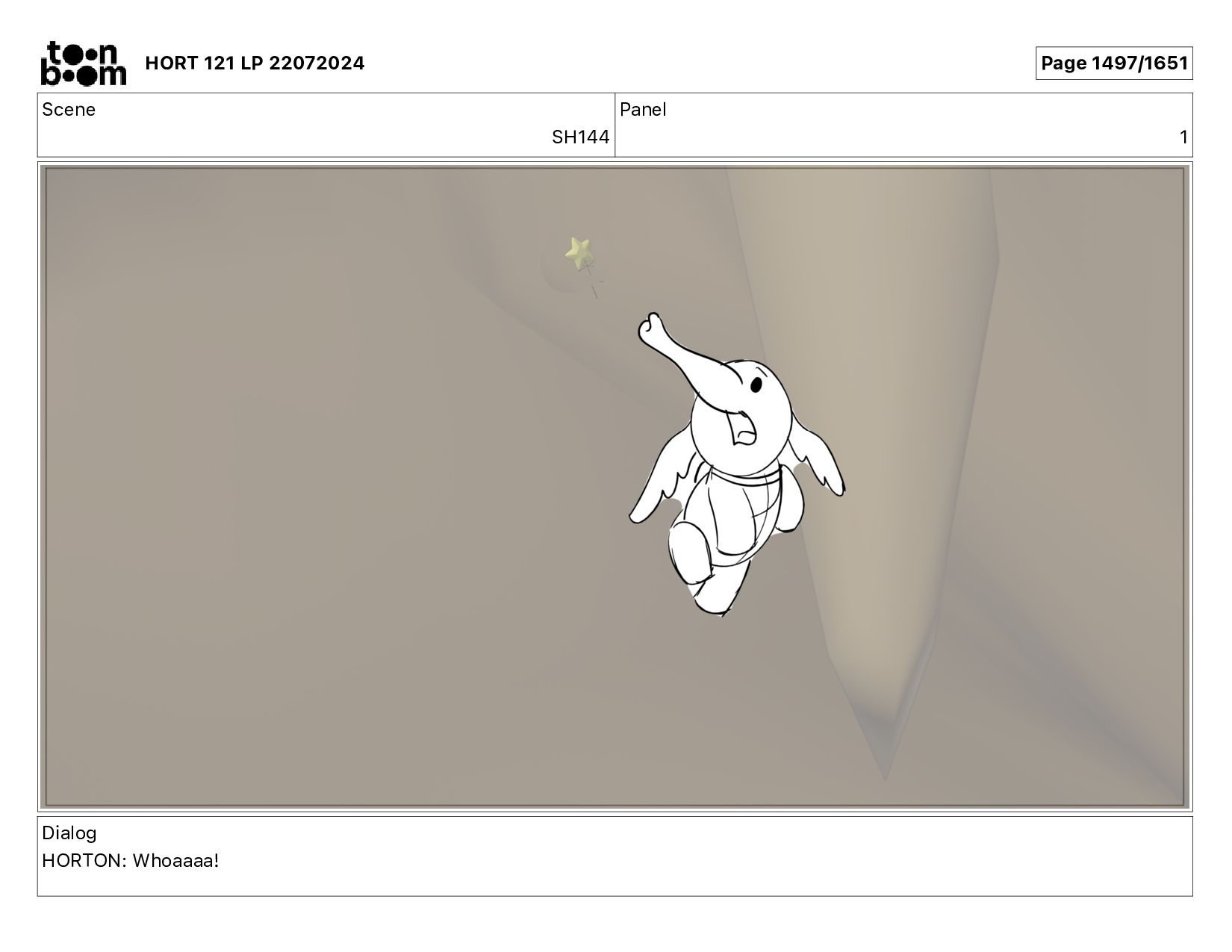Click the yellow star in the storyboard frame
Image resolution: width=1232 pixels, height=952 pixels.
click(x=579, y=252)
